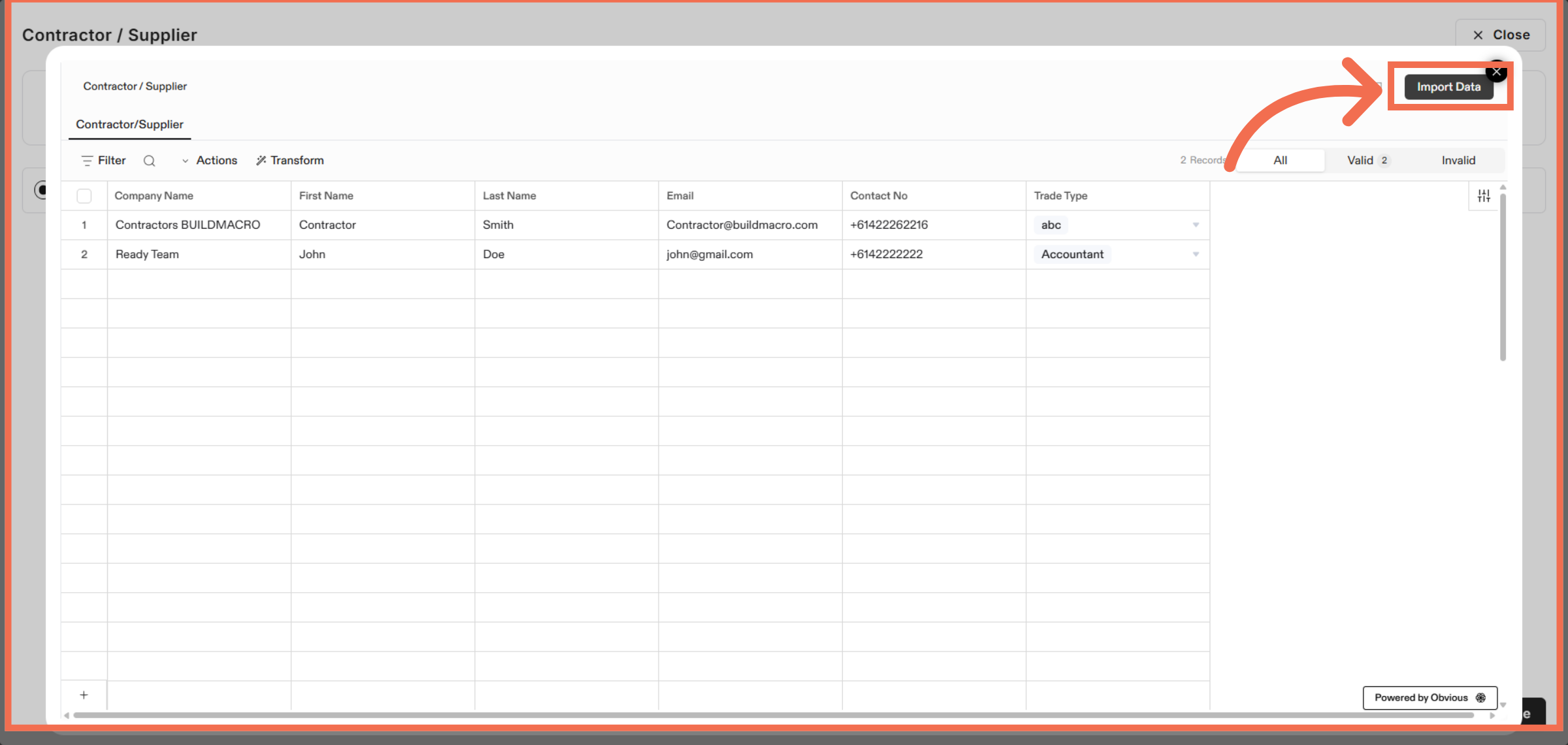Select the Transform wand tool
The image size is (1568, 745).
click(289, 160)
